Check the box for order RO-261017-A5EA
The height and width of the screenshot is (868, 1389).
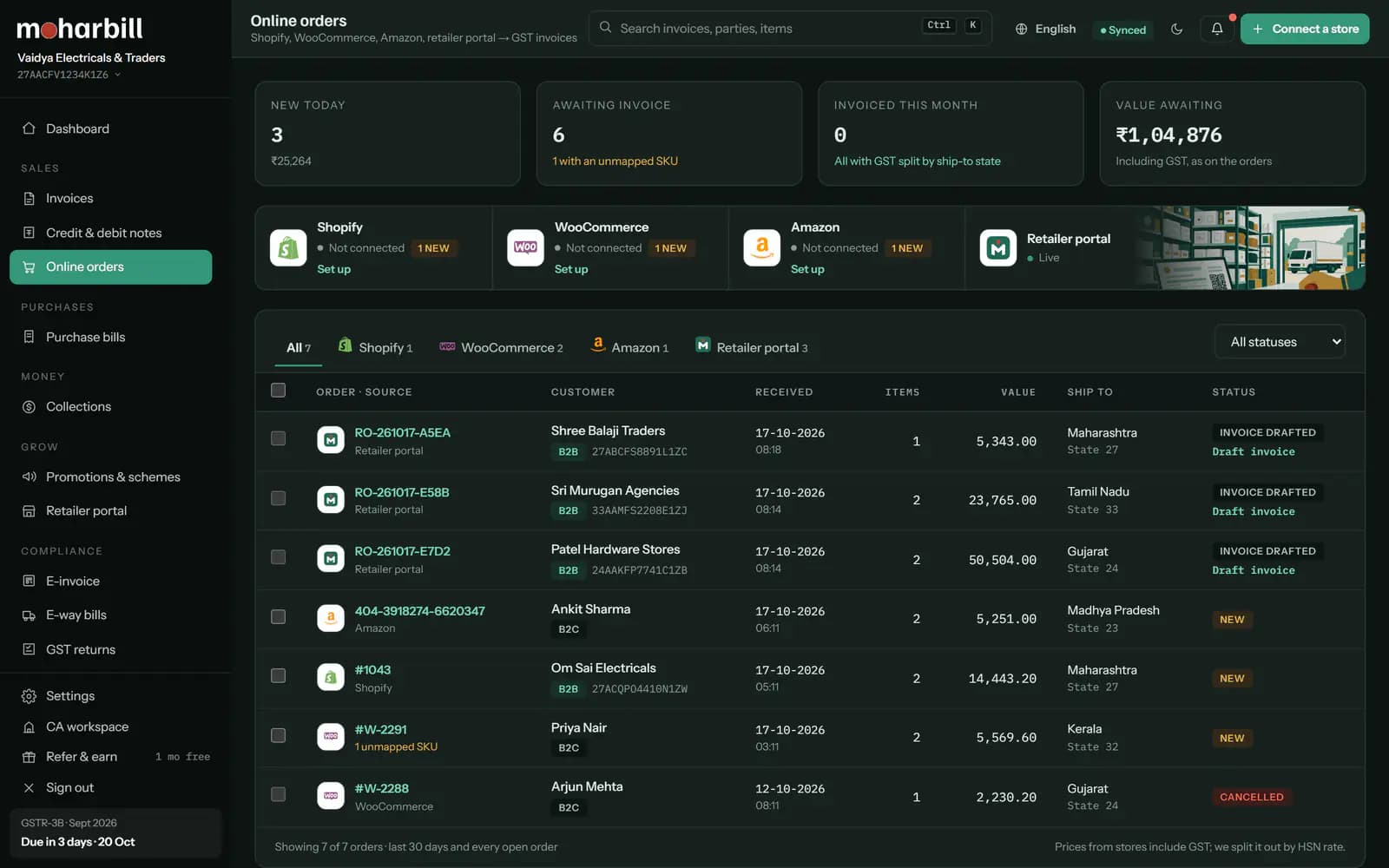pyautogui.click(x=278, y=438)
